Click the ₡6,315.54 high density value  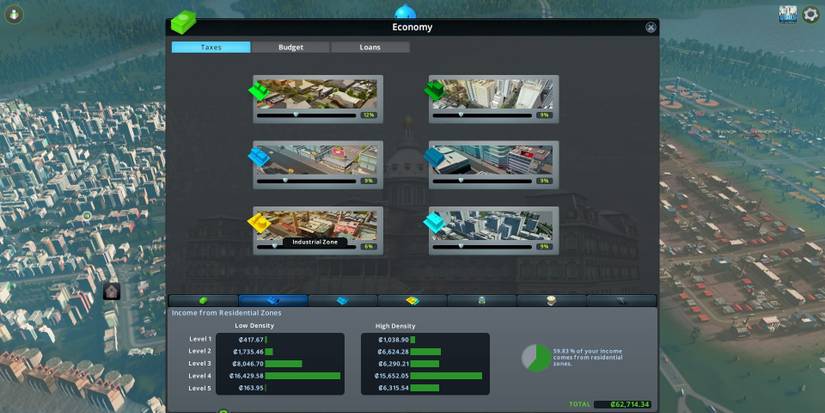pos(393,388)
